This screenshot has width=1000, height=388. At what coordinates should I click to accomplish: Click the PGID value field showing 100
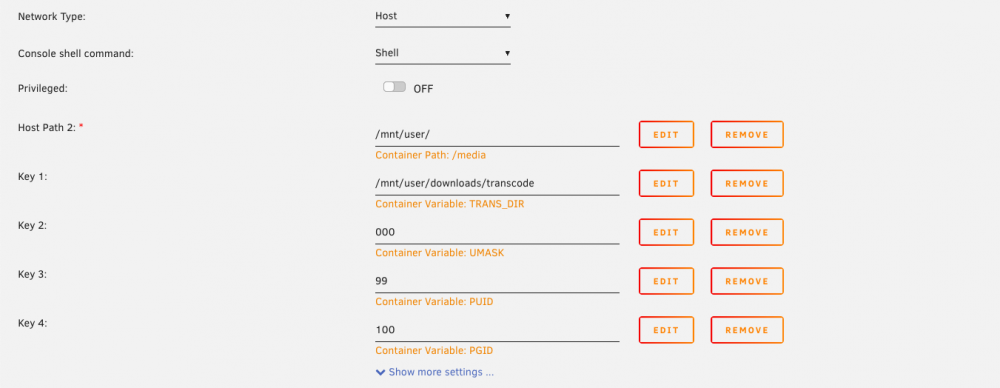[497, 330]
